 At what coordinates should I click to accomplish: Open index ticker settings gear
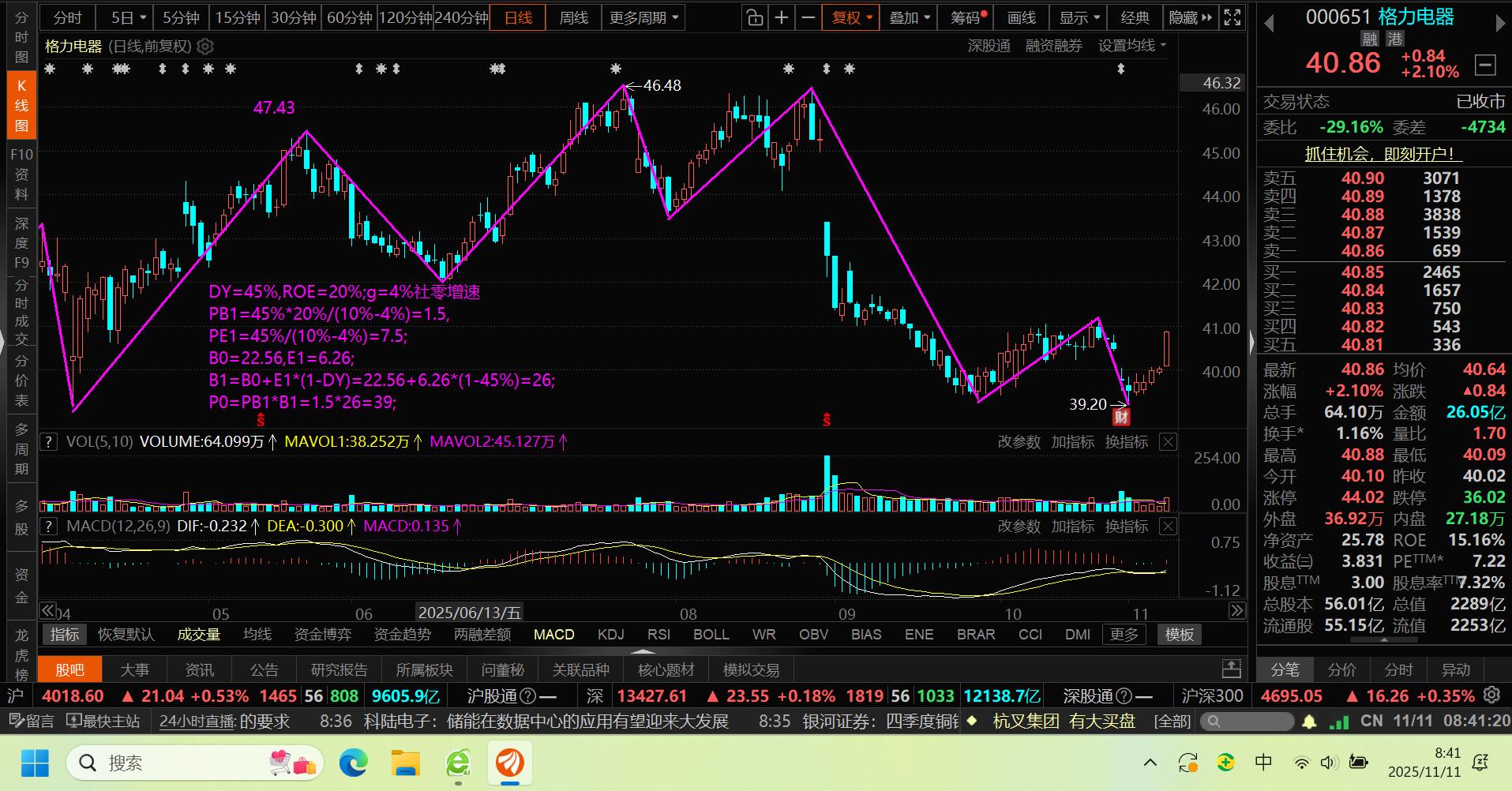tap(1491, 695)
